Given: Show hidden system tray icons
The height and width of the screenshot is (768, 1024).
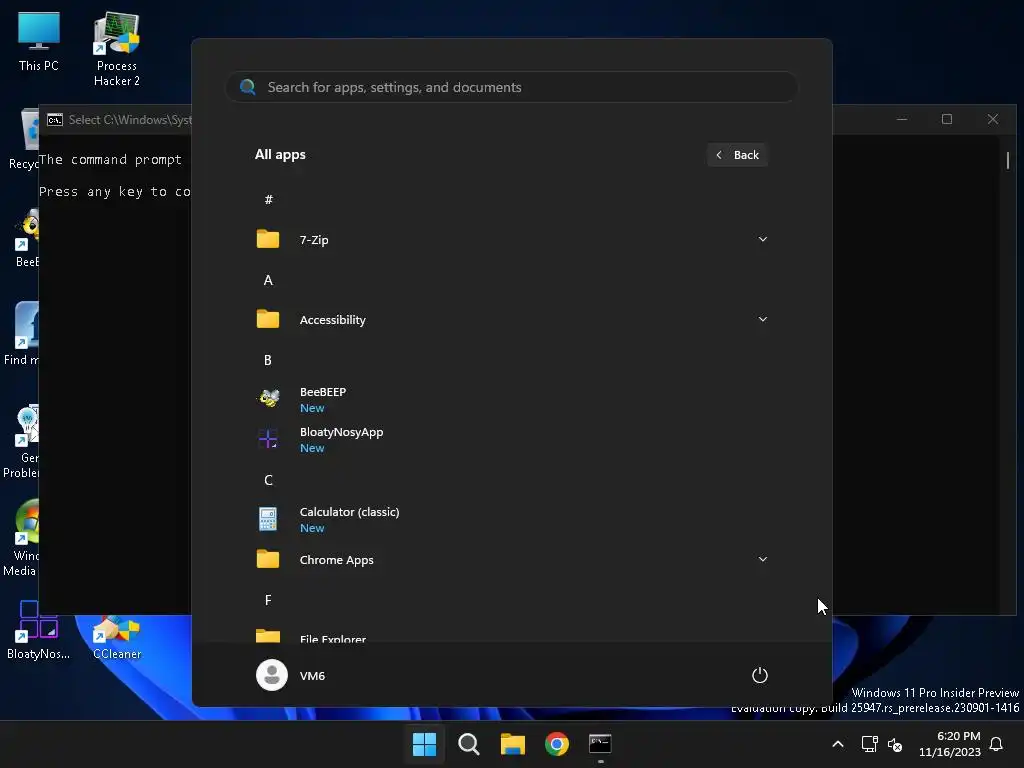Looking at the screenshot, I should tap(838, 744).
